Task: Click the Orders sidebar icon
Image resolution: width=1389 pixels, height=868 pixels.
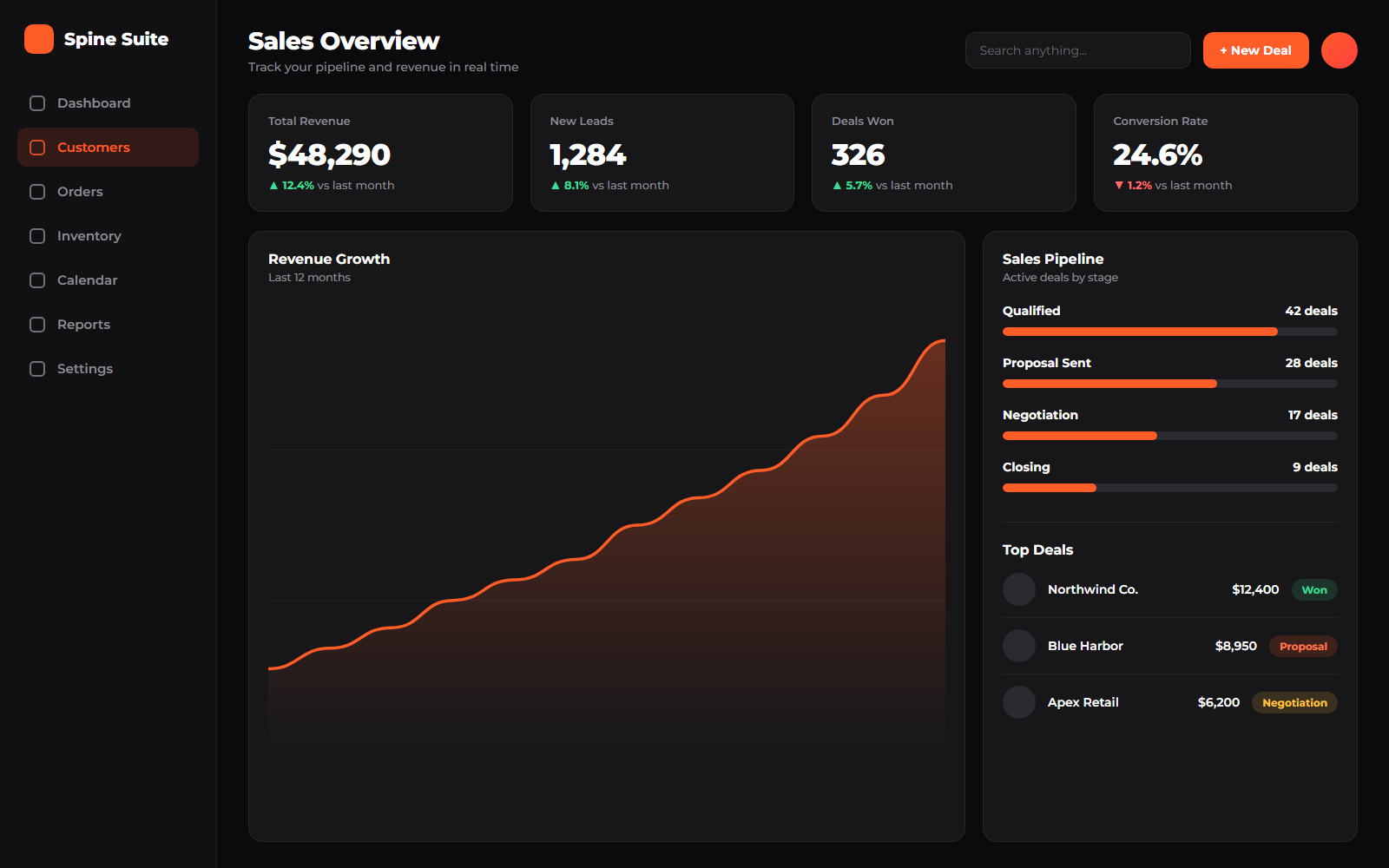Action: tap(37, 192)
